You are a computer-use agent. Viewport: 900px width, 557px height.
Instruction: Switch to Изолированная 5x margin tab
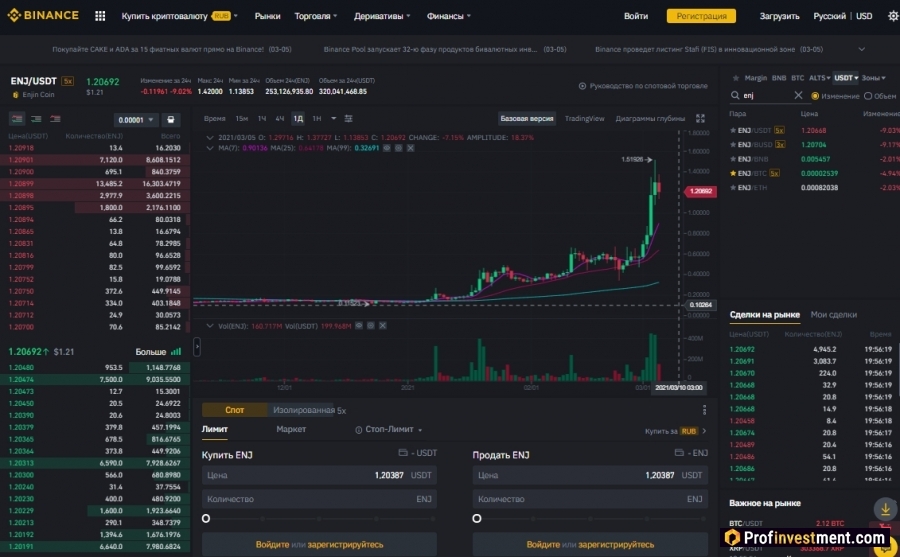tap(309, 410)
